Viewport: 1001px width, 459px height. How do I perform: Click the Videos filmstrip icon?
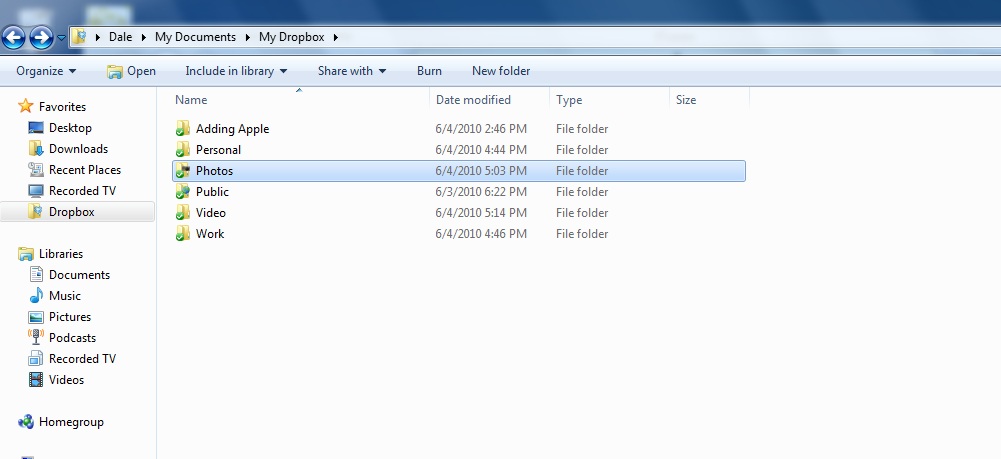pyautogui.click(x=36, y=380)
